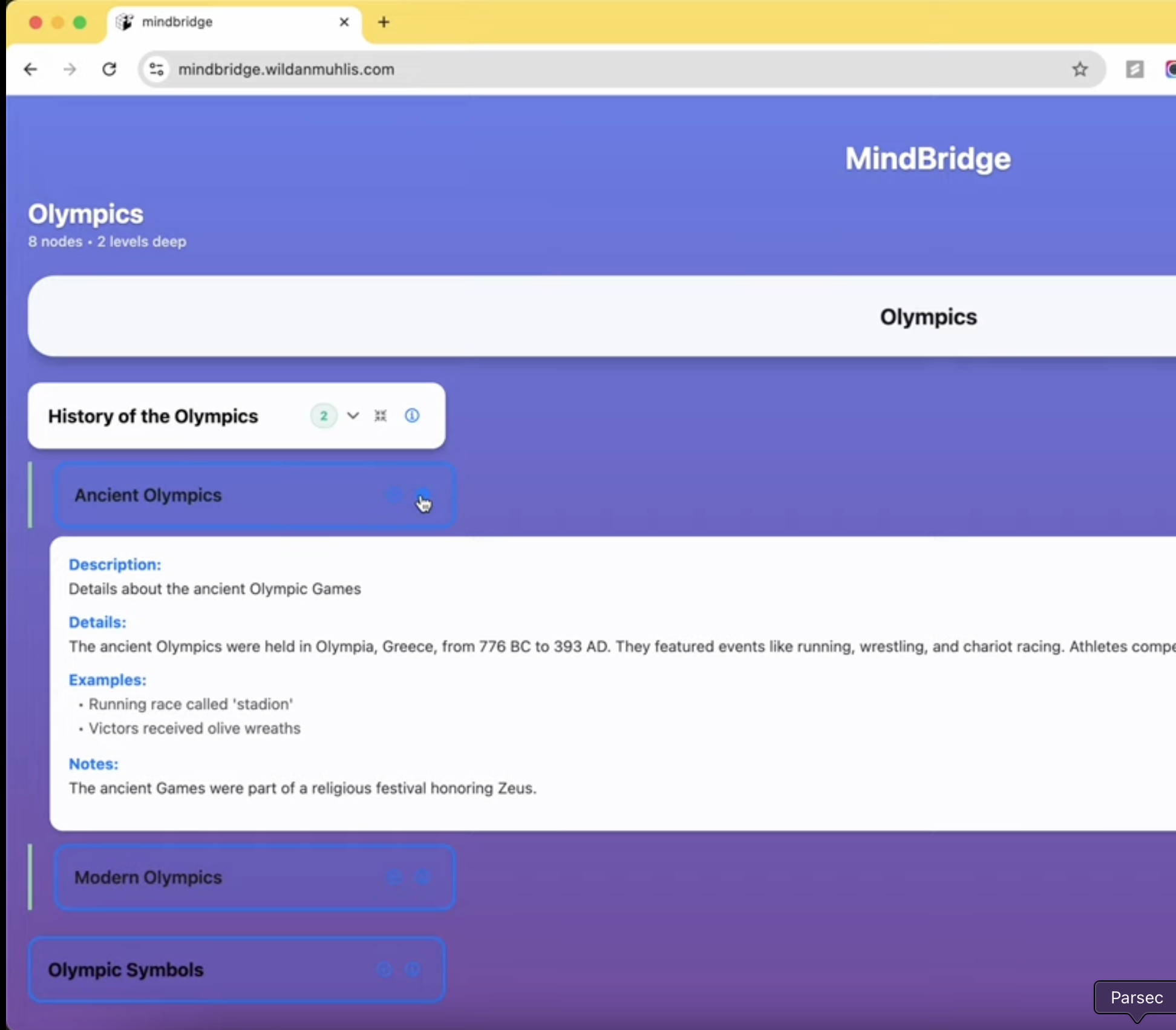
Task: Go back to the previous page
Action: pyautogui.click(x=30, y=70)
